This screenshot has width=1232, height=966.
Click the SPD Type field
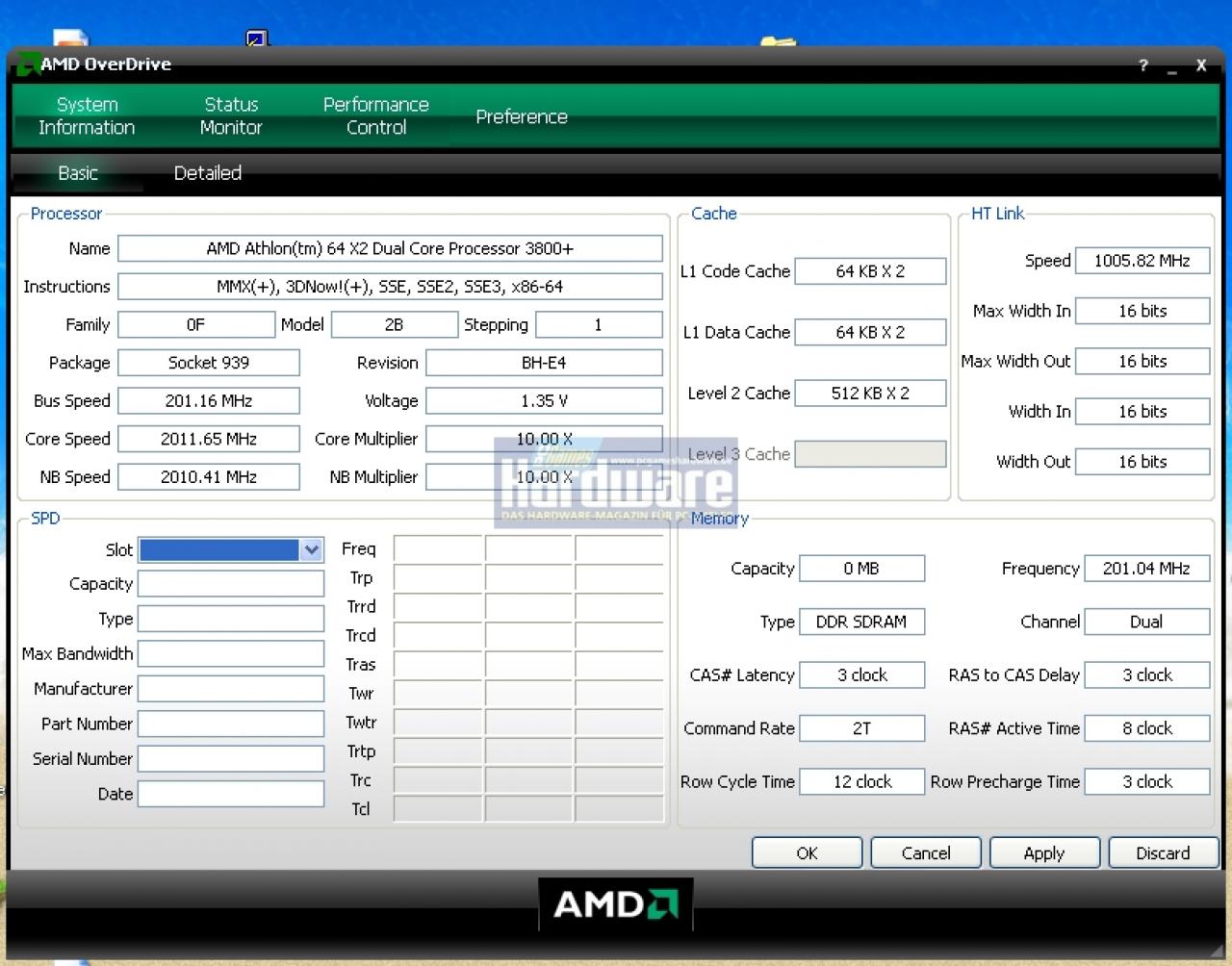(231, 619)
